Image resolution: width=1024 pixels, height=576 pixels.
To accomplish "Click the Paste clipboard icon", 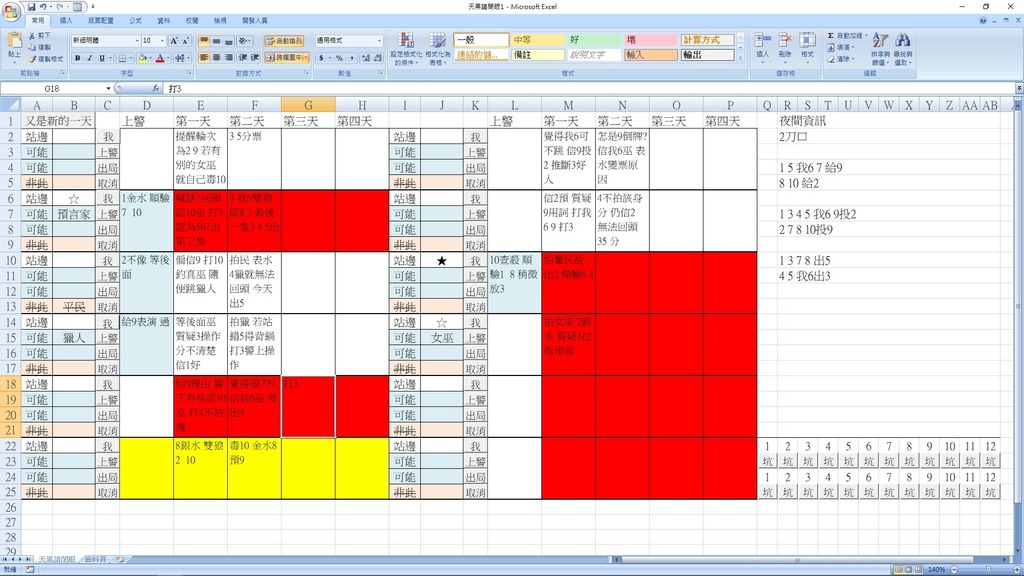I will point(14,39).
